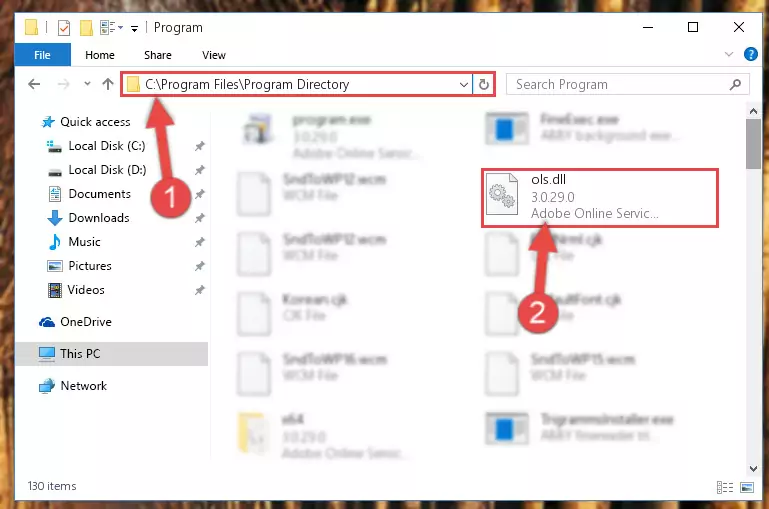Unpin Downloads using its pin icon

coord(200,218)
